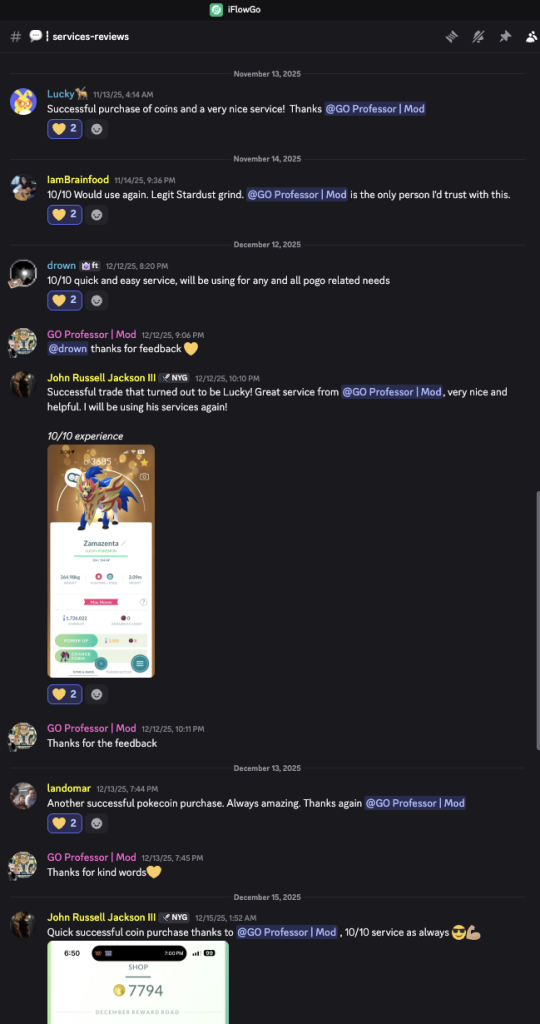Add reaction under the Zamazenta image post
This screenshot has width=540, height=1024.
[97, 694]
